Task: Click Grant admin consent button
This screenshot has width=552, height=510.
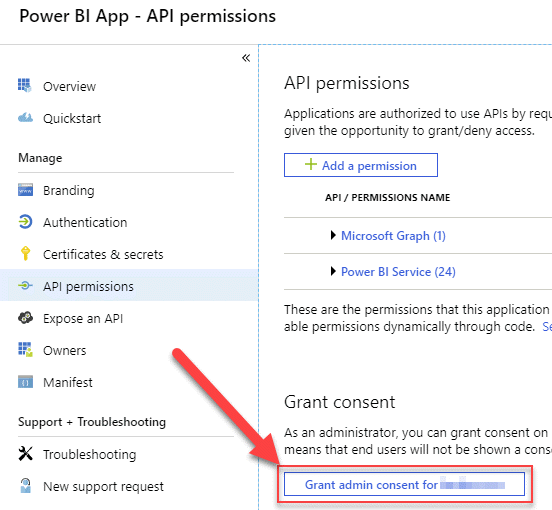Action: pos(404,485)
